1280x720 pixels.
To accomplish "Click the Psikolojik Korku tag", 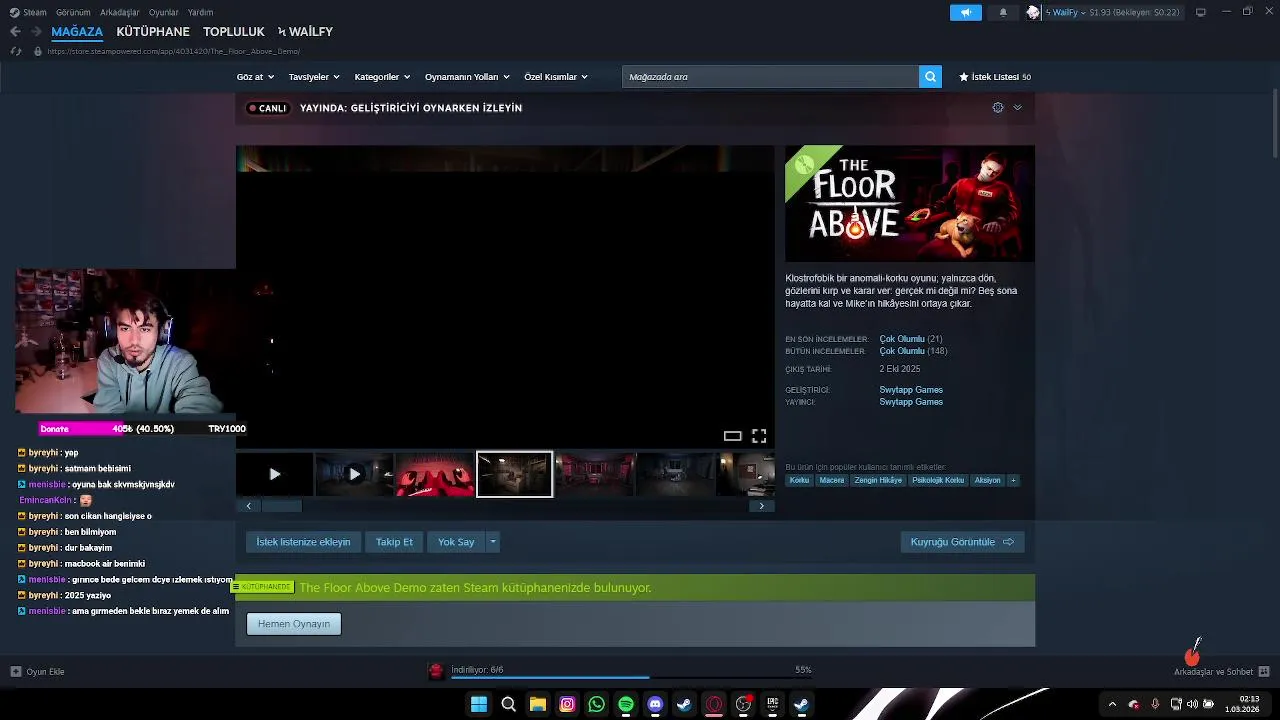I will 938,480.
